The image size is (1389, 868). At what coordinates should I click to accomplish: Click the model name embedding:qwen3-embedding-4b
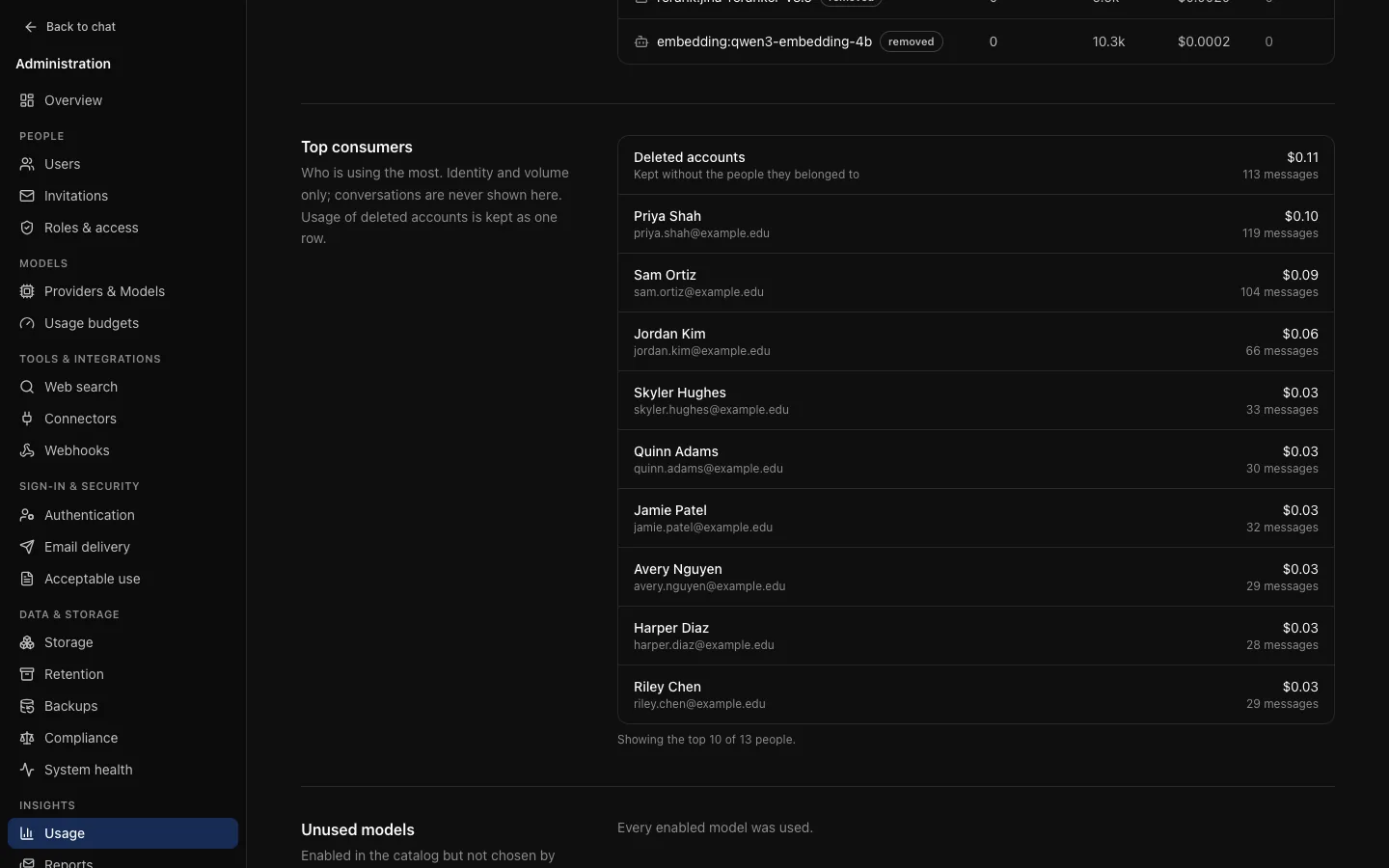pos(764,41)
